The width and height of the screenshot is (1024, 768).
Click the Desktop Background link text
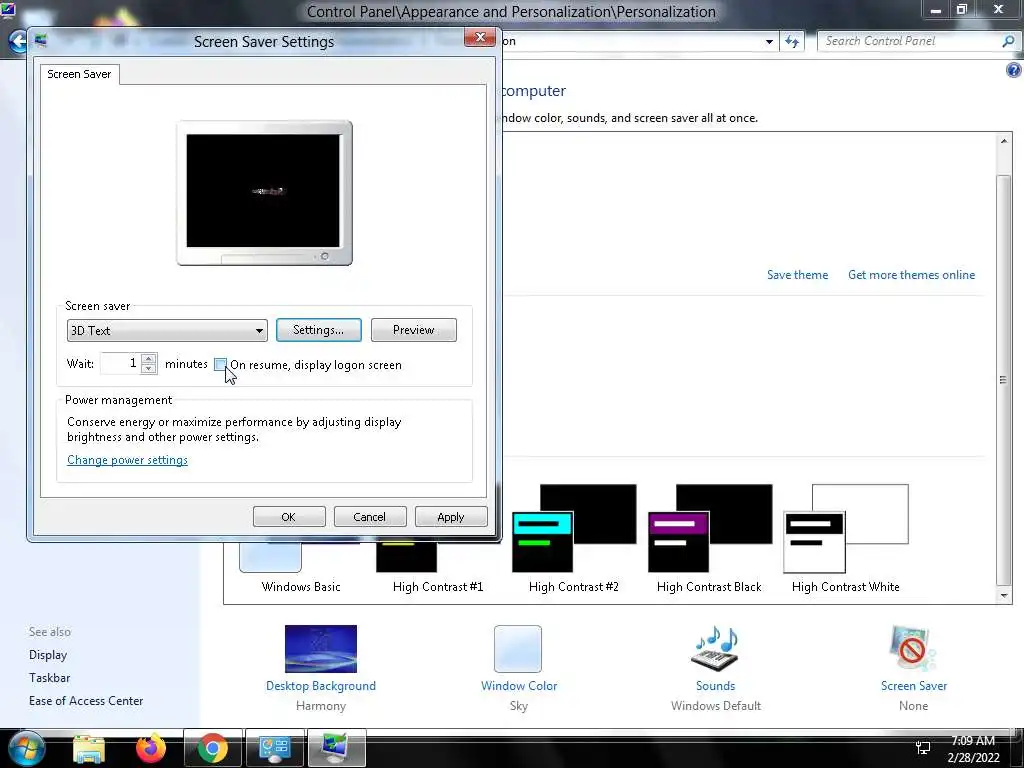tap(321, 686)
